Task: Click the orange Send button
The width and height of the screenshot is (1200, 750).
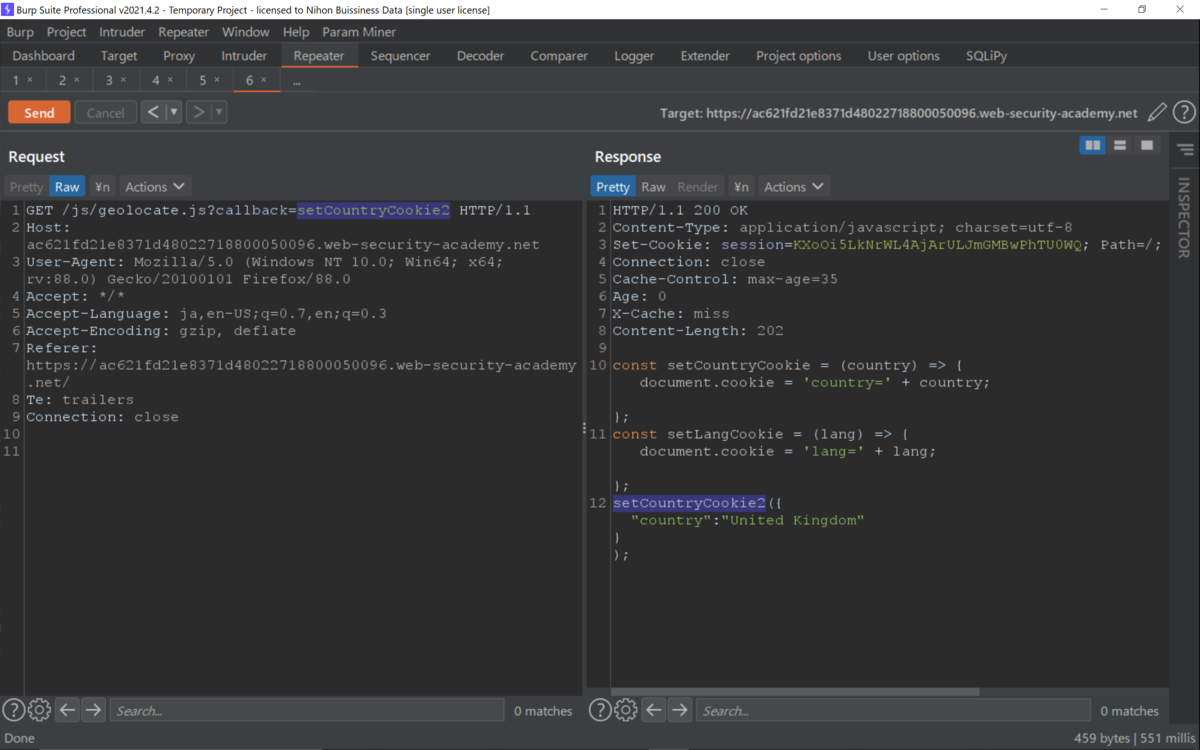Action: [x=39, y=113]
